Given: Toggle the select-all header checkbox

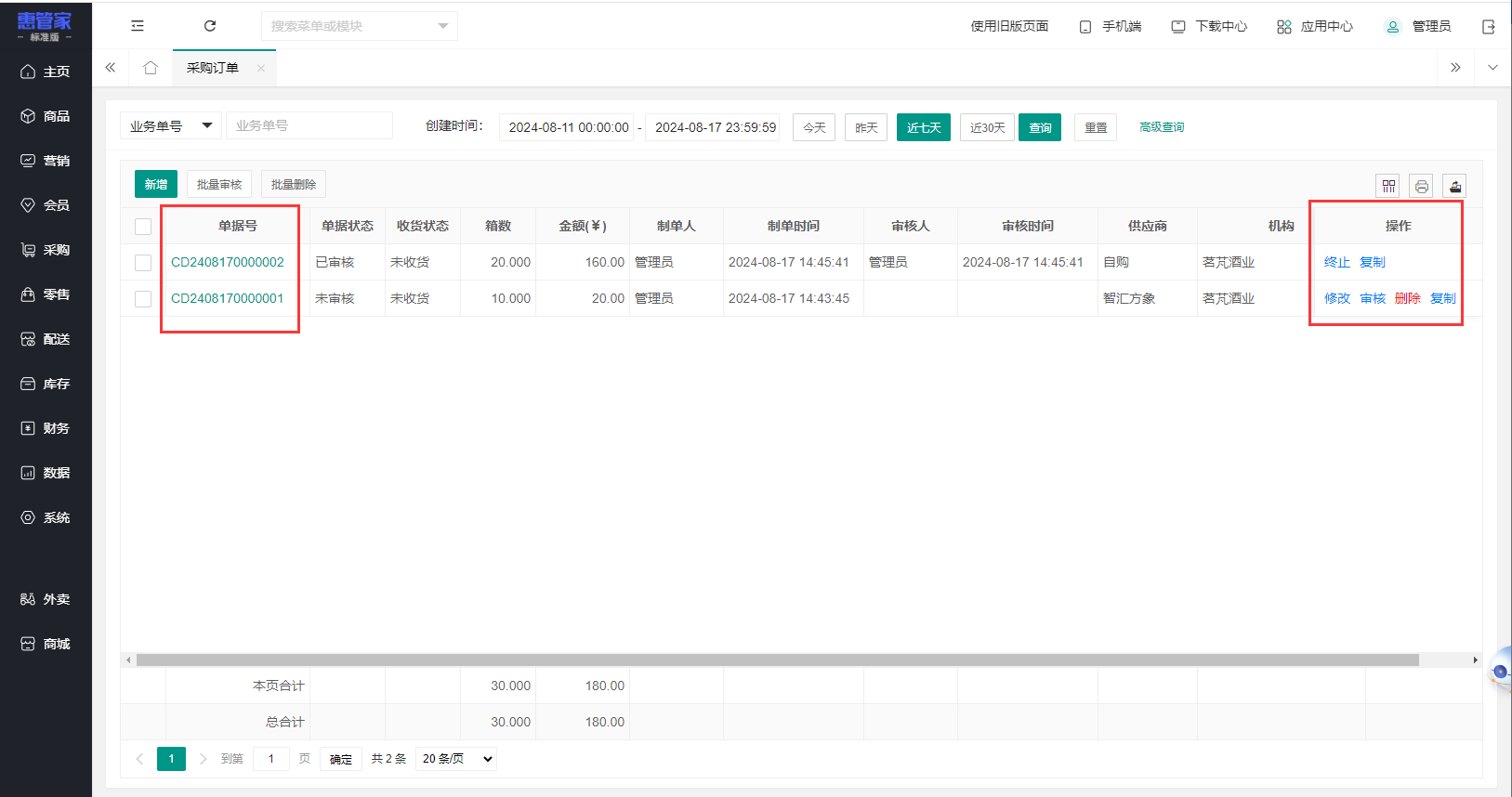Looking at the screenshot, I should tap(143, 227).
